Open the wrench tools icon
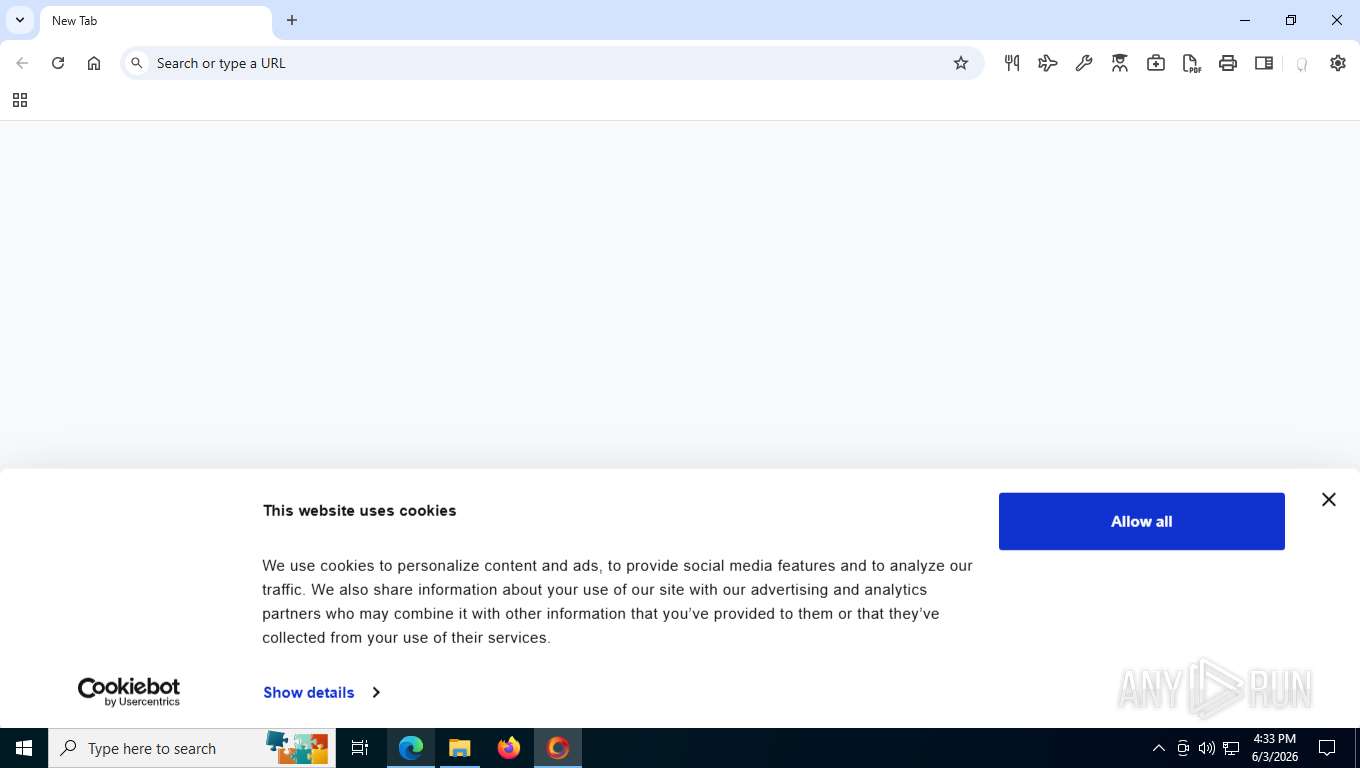The image size is (1360, 768). click(x=1084, y=63)
